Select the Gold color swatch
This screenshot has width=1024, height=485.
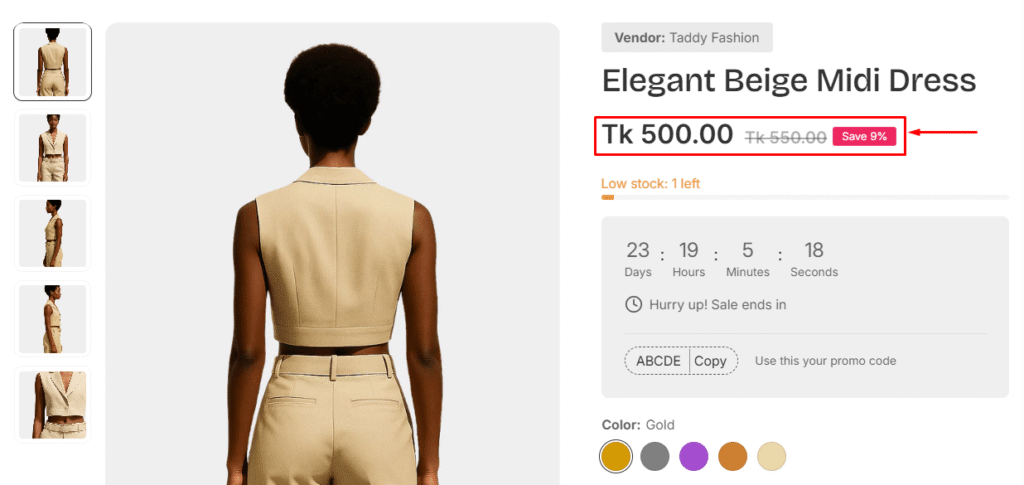[616, 456]
